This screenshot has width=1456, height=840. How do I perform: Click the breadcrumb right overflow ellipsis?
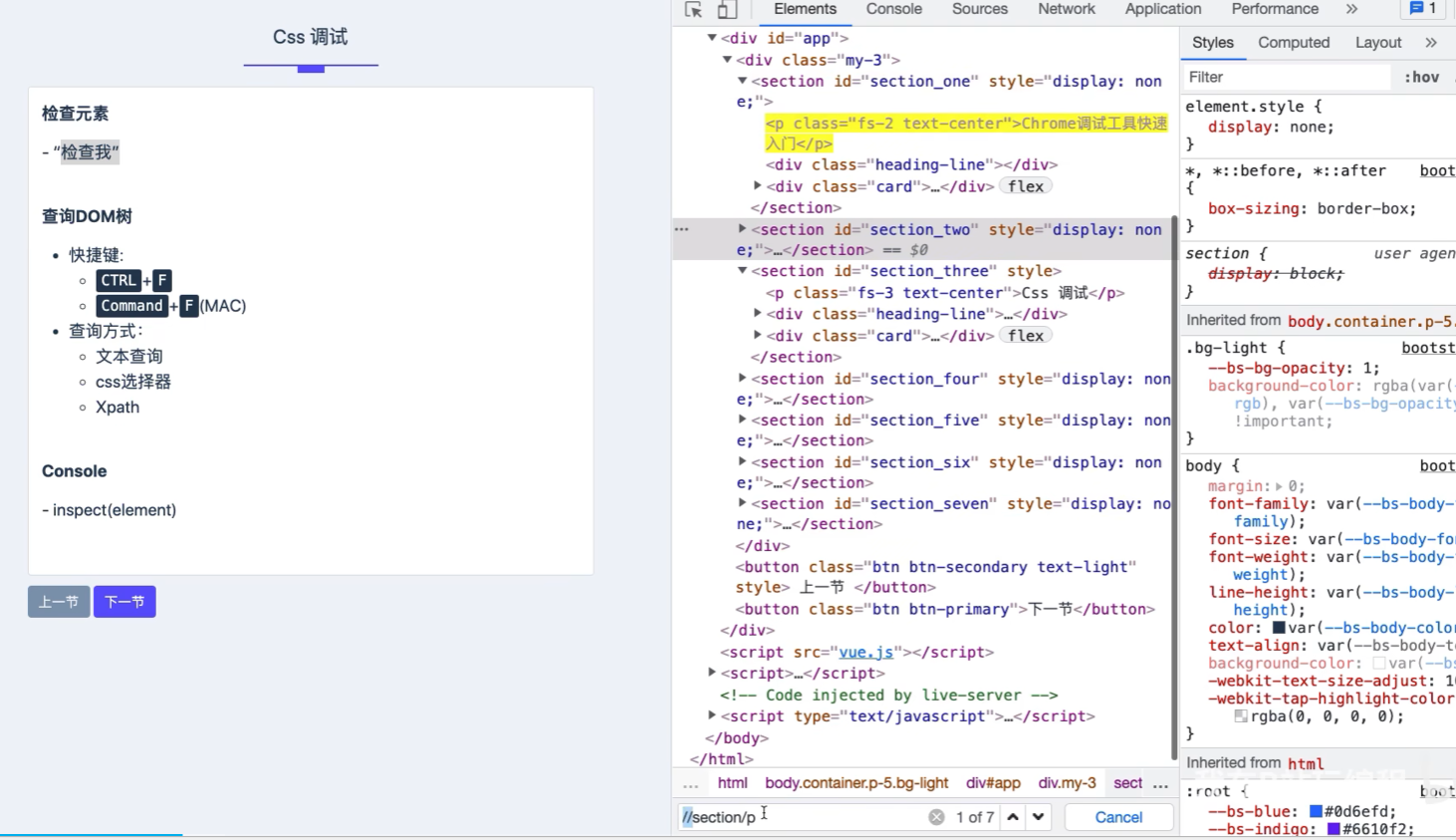pyautogui.click(x=1160, y=784)
